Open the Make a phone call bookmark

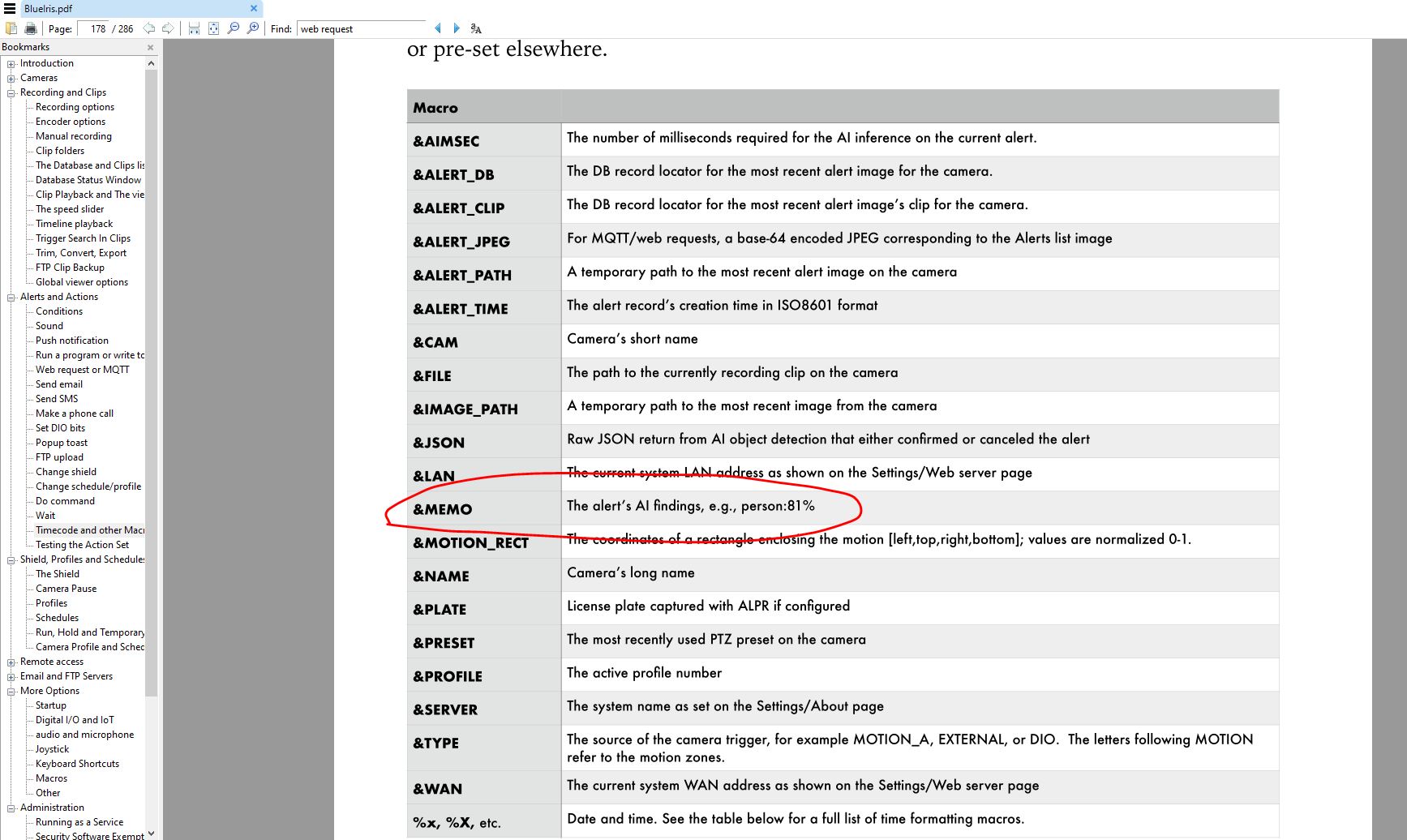pyautogui.click(x=75, y=414)
